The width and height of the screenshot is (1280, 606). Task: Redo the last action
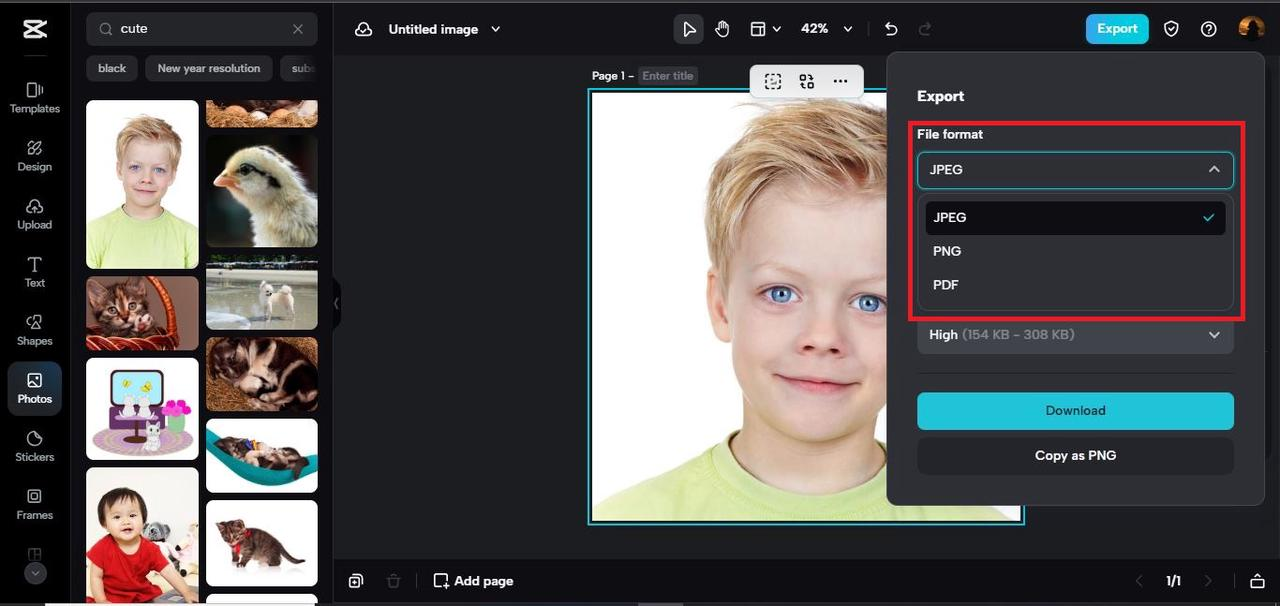pos(925,29)
